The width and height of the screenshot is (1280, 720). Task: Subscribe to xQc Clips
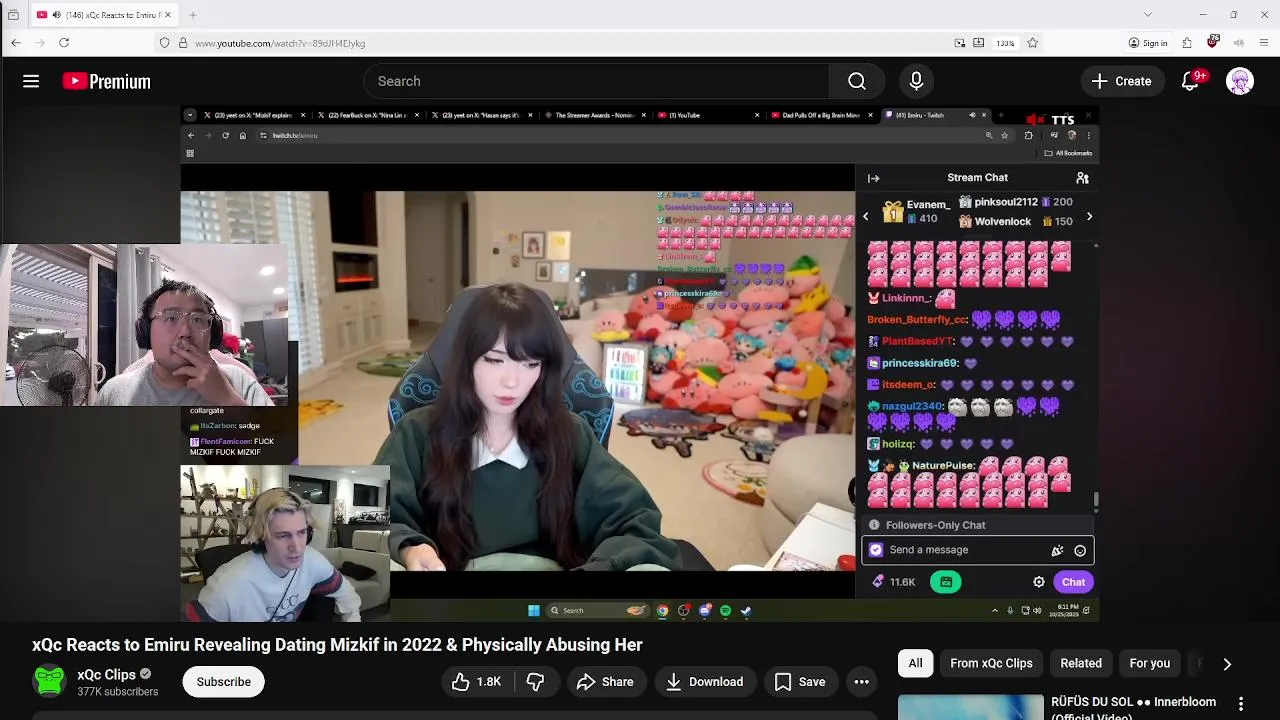[224, 682]
